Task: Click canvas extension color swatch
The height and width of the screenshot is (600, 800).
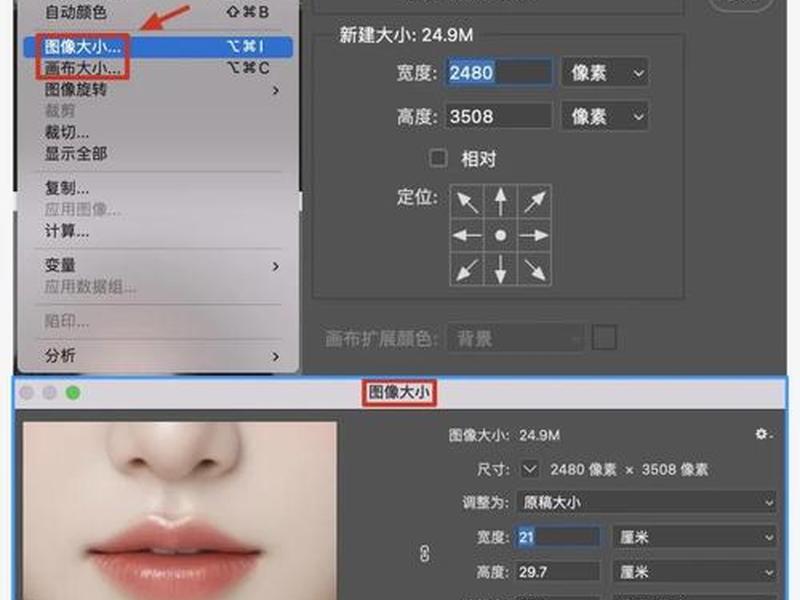Action: coord(604,337)
